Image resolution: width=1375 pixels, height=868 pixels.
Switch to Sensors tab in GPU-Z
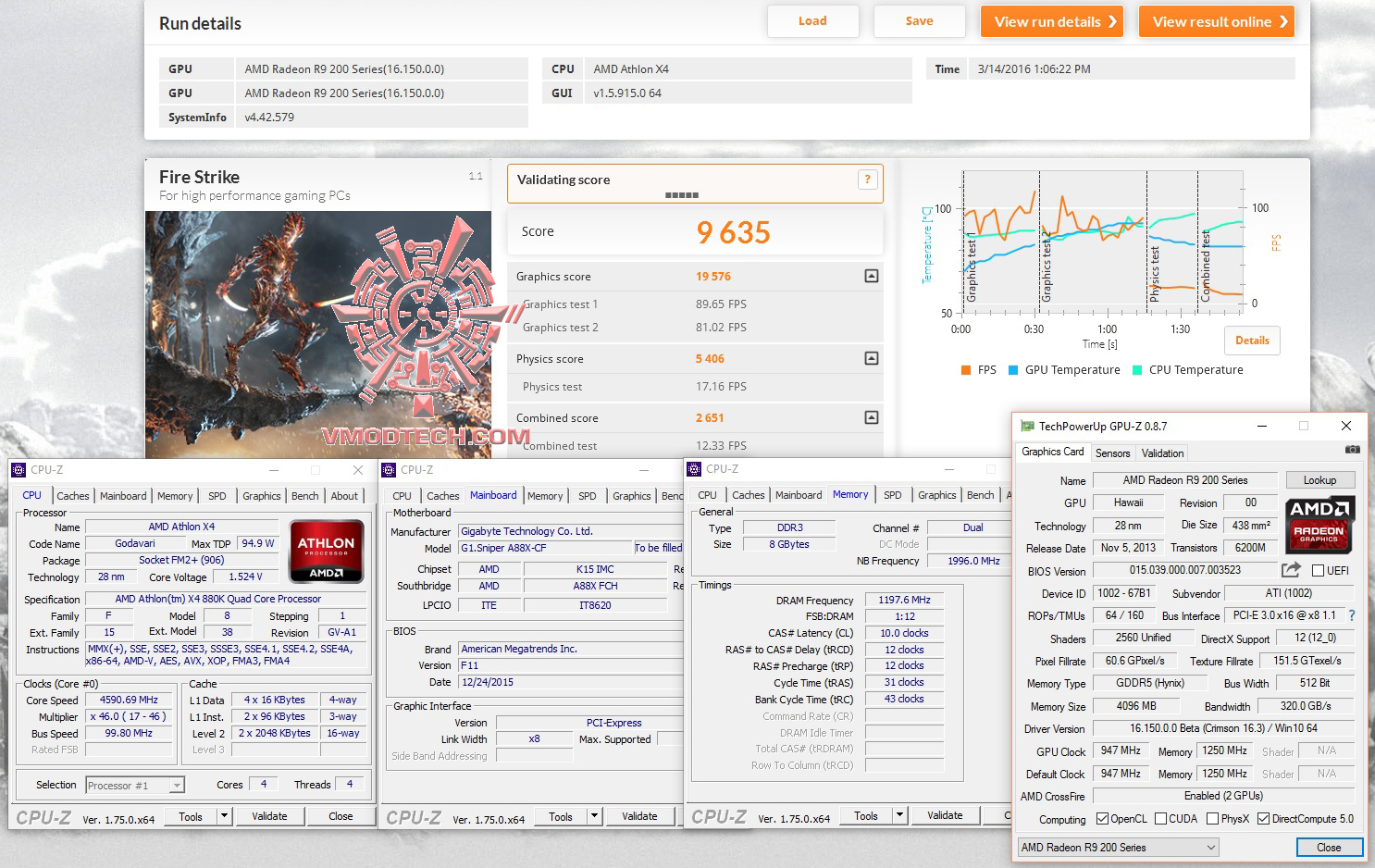(1112, 453)
